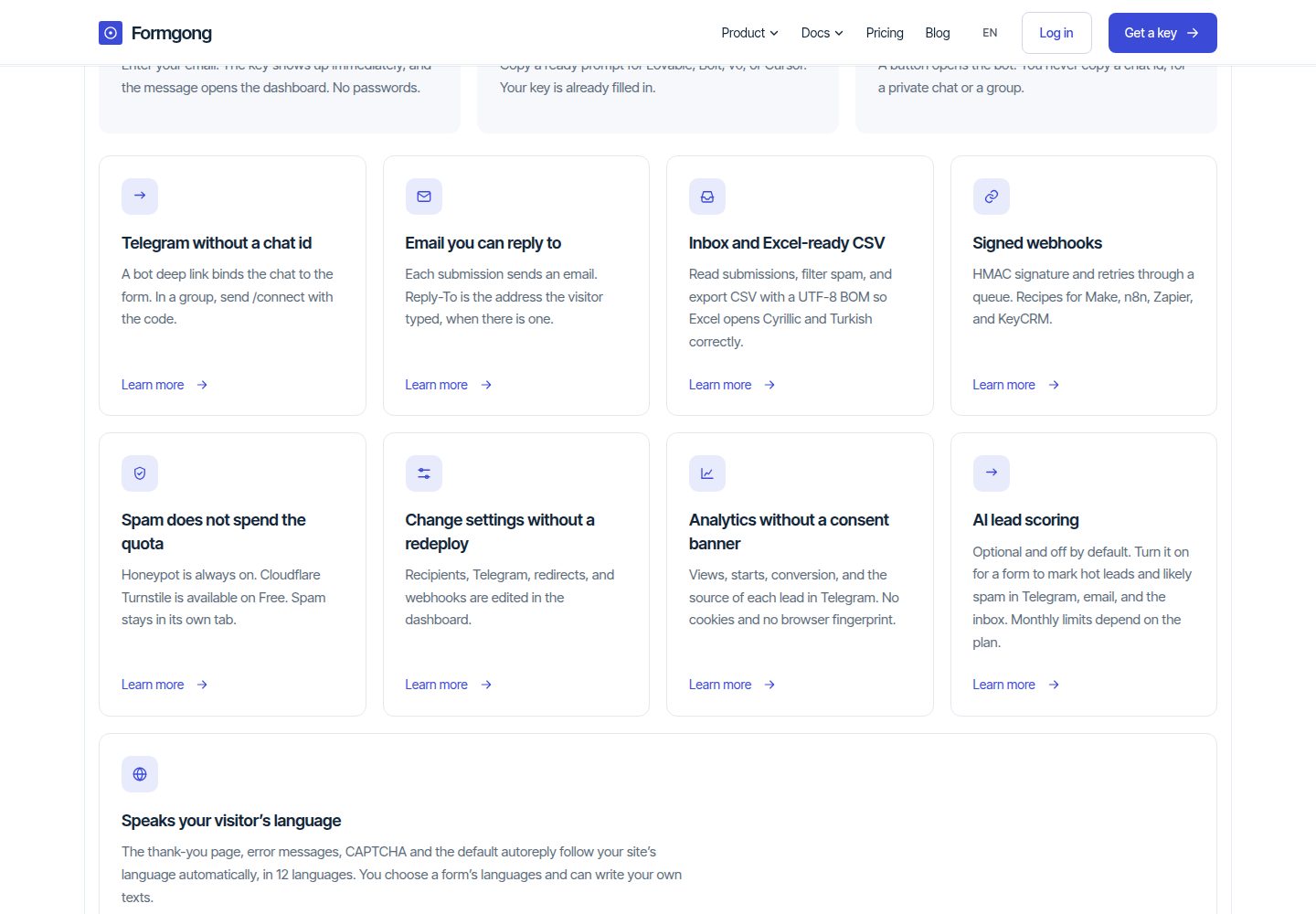Select the heading 'Telegram without a chat id'
Image resolution: width=1316 pixels, height=914 pixels.
(217, 243)
